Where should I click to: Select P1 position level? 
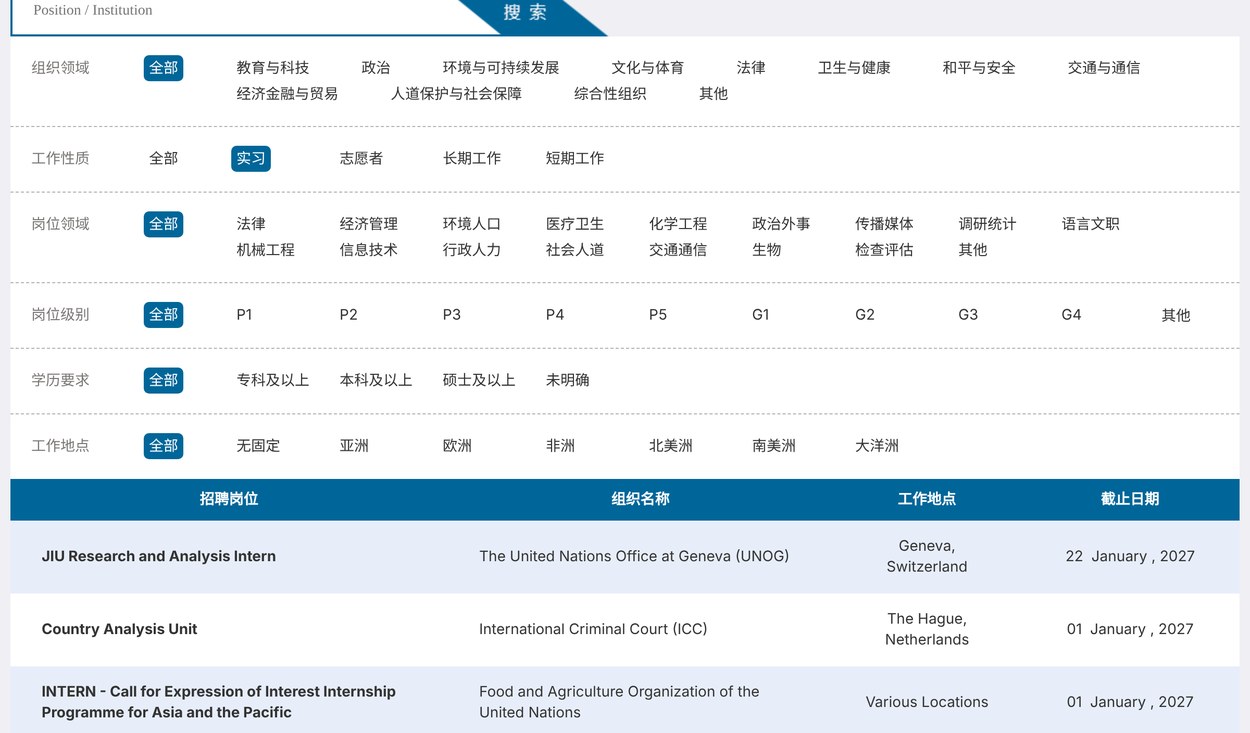pyautogui.click(x=245, y=315)
